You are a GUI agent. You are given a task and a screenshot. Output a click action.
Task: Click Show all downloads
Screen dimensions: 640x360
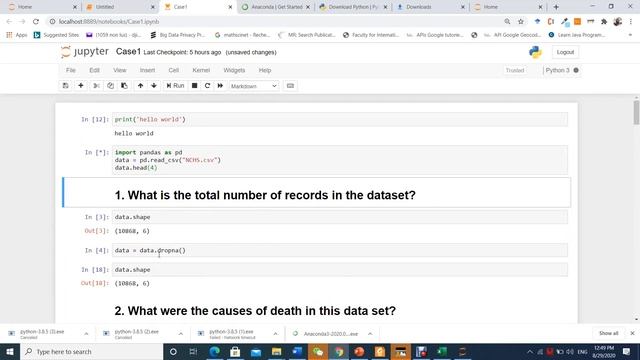click(609, 333)
